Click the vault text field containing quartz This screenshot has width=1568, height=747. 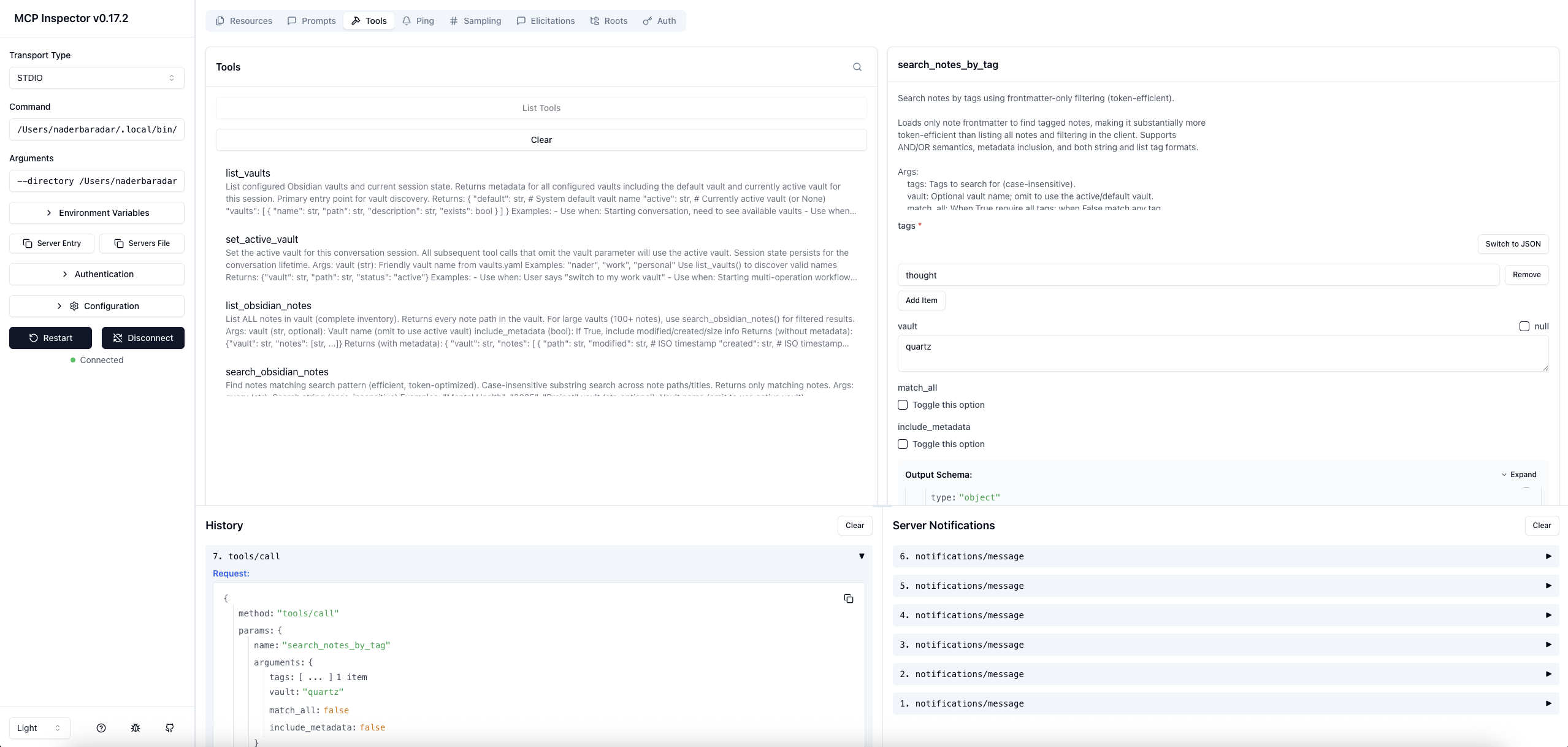pos(1222,353)
